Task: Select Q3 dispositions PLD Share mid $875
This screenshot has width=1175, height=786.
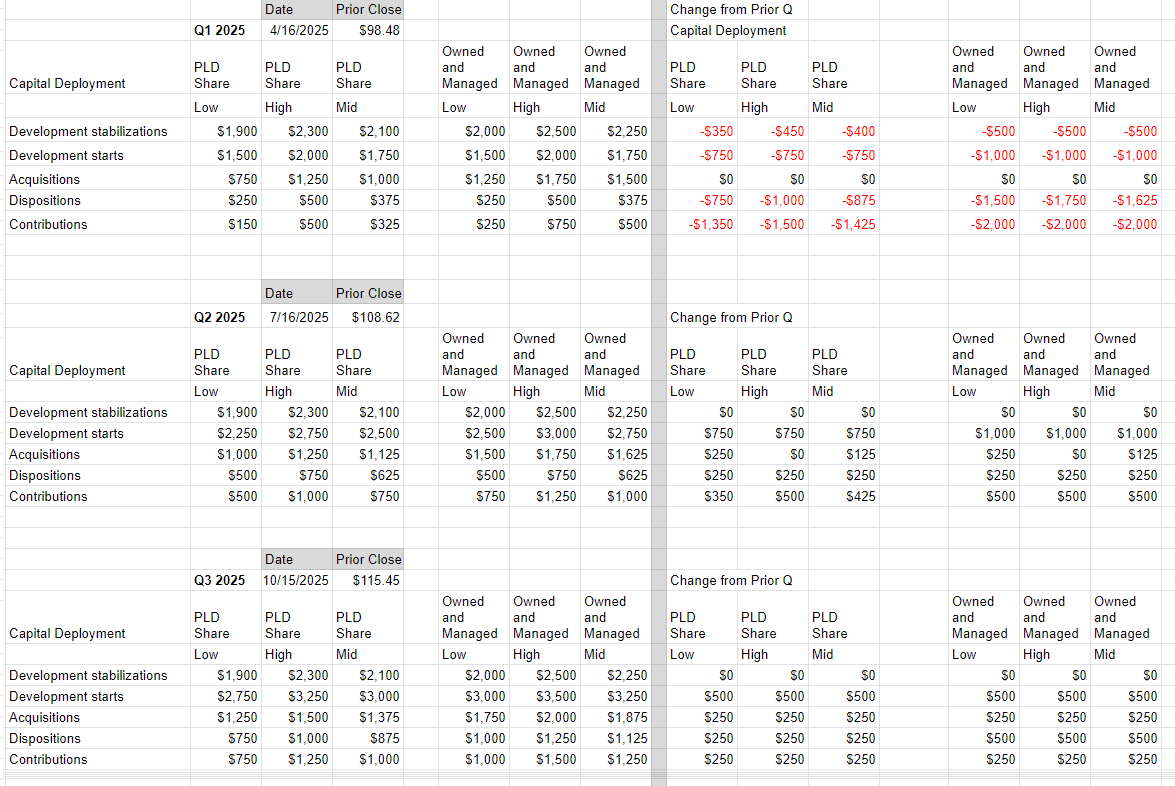Action: tap(368, 739)
